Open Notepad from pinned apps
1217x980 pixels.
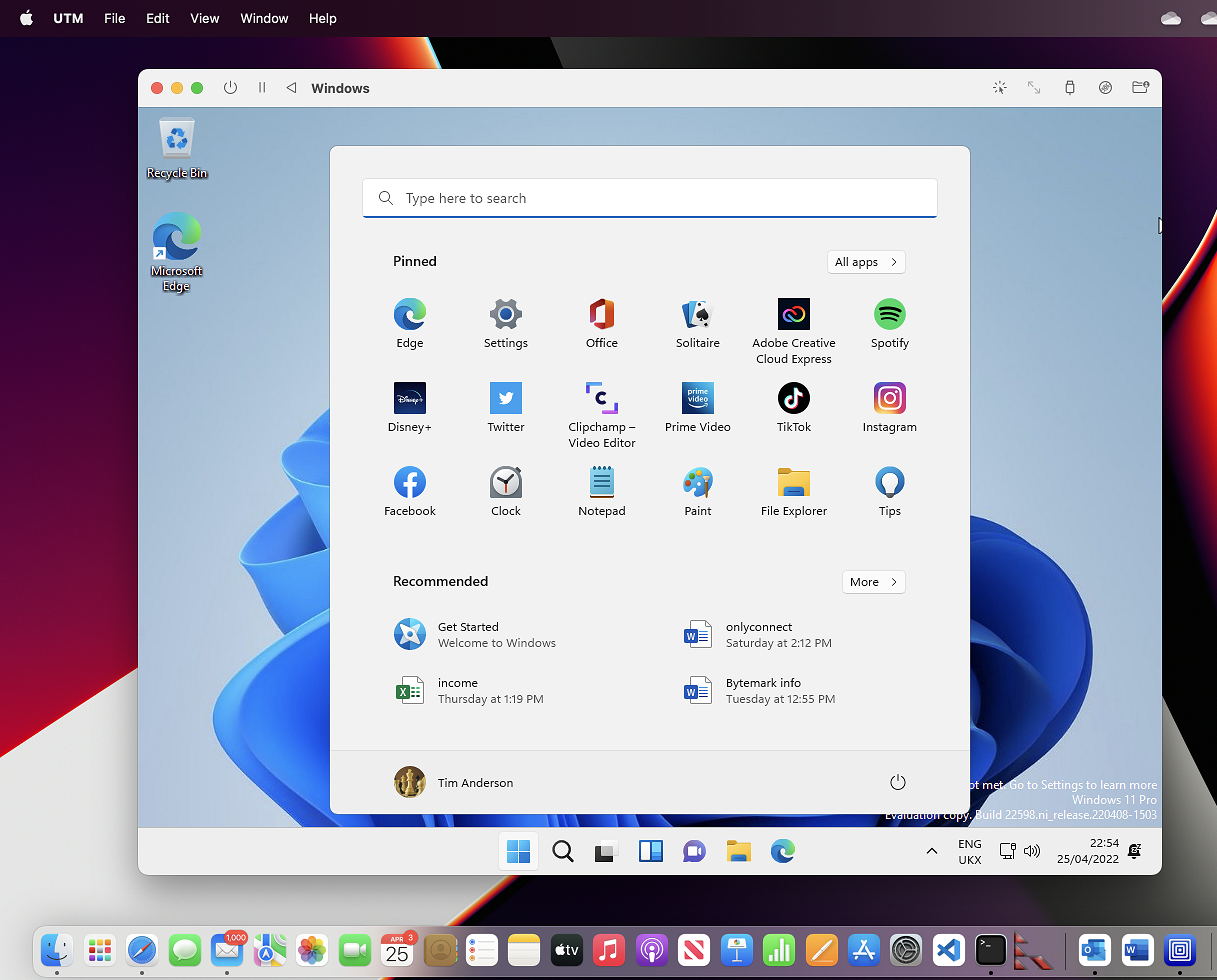tap(601, 483)
